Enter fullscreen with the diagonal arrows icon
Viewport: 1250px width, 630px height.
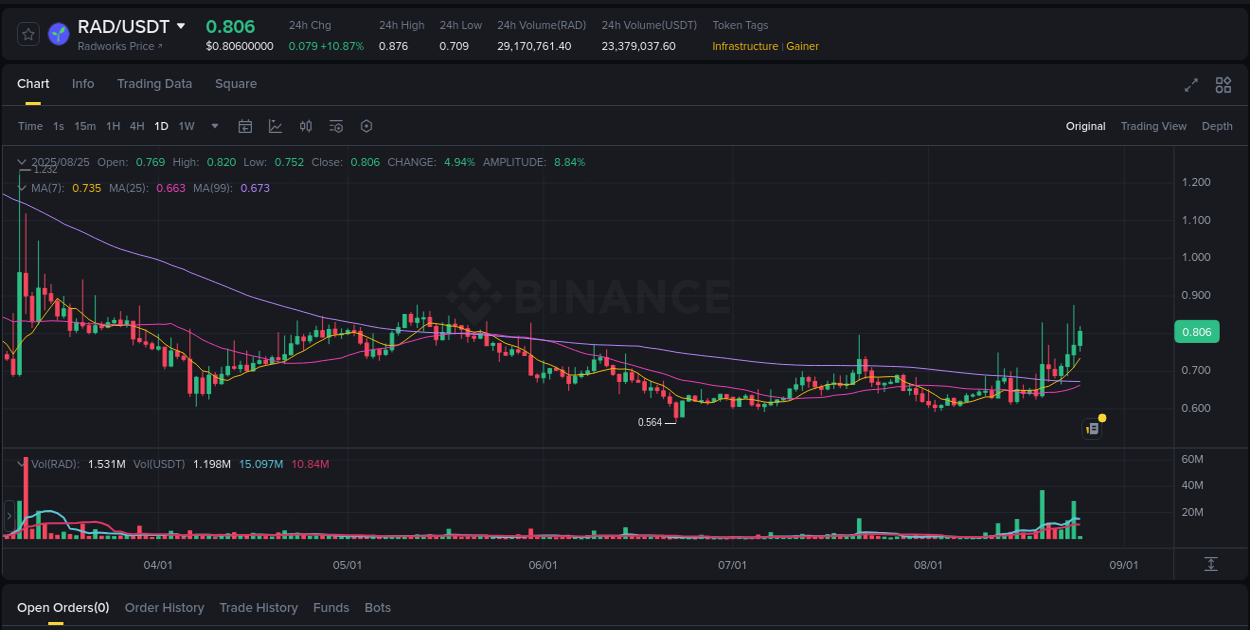1190,86
